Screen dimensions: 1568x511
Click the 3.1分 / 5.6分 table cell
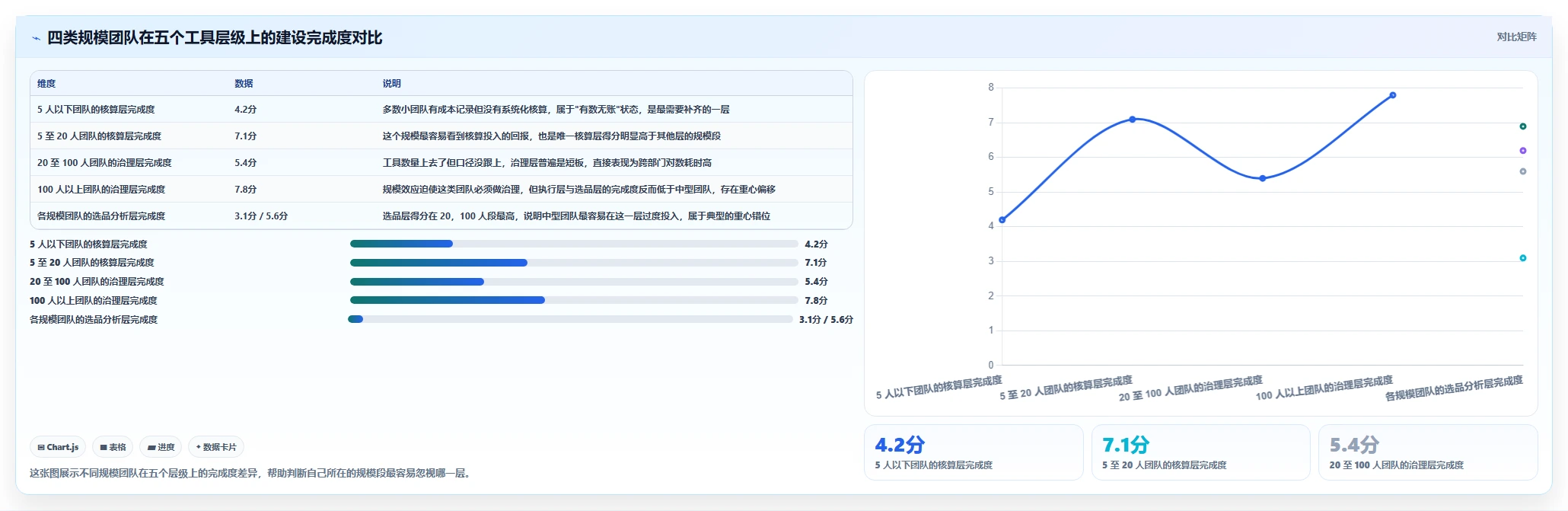click(x=261, y=216)
